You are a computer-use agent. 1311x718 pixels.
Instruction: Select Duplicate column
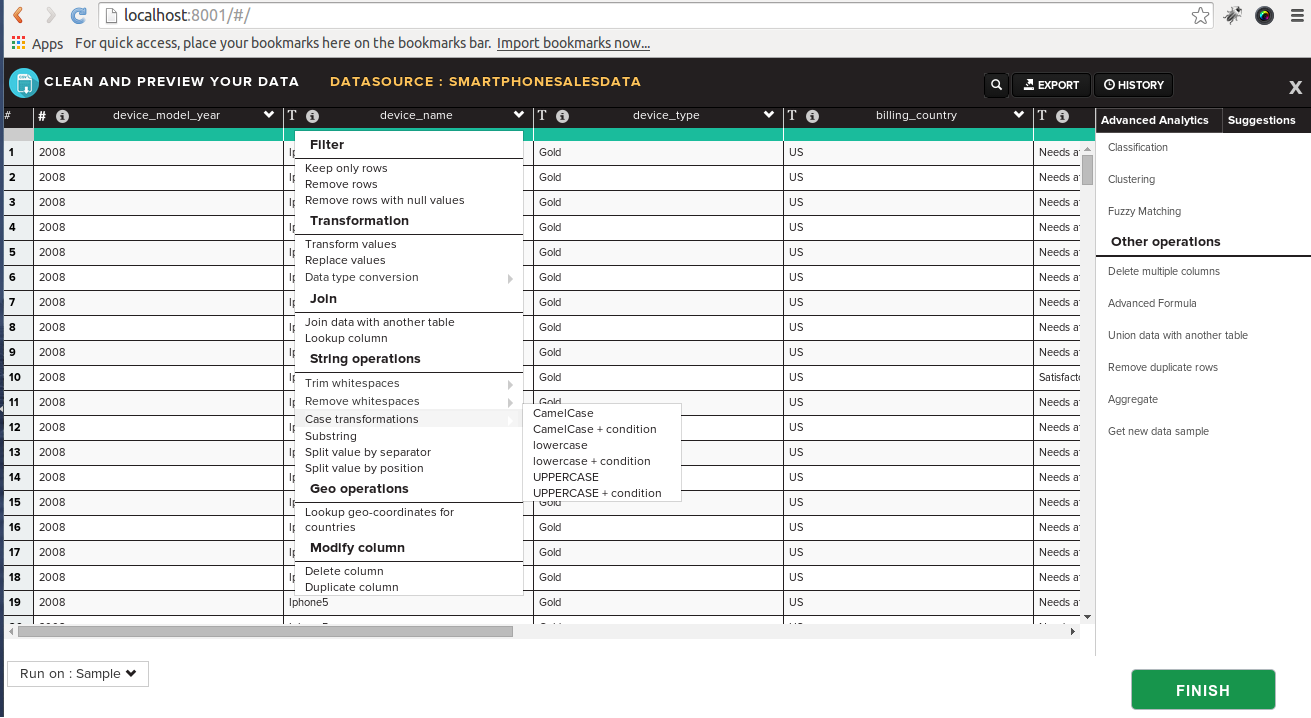[352, 587]
